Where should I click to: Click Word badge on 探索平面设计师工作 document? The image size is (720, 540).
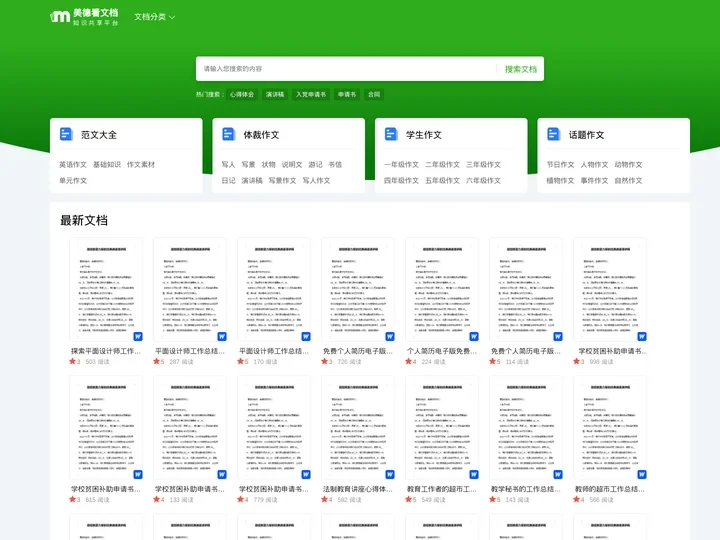pos(138,337)
